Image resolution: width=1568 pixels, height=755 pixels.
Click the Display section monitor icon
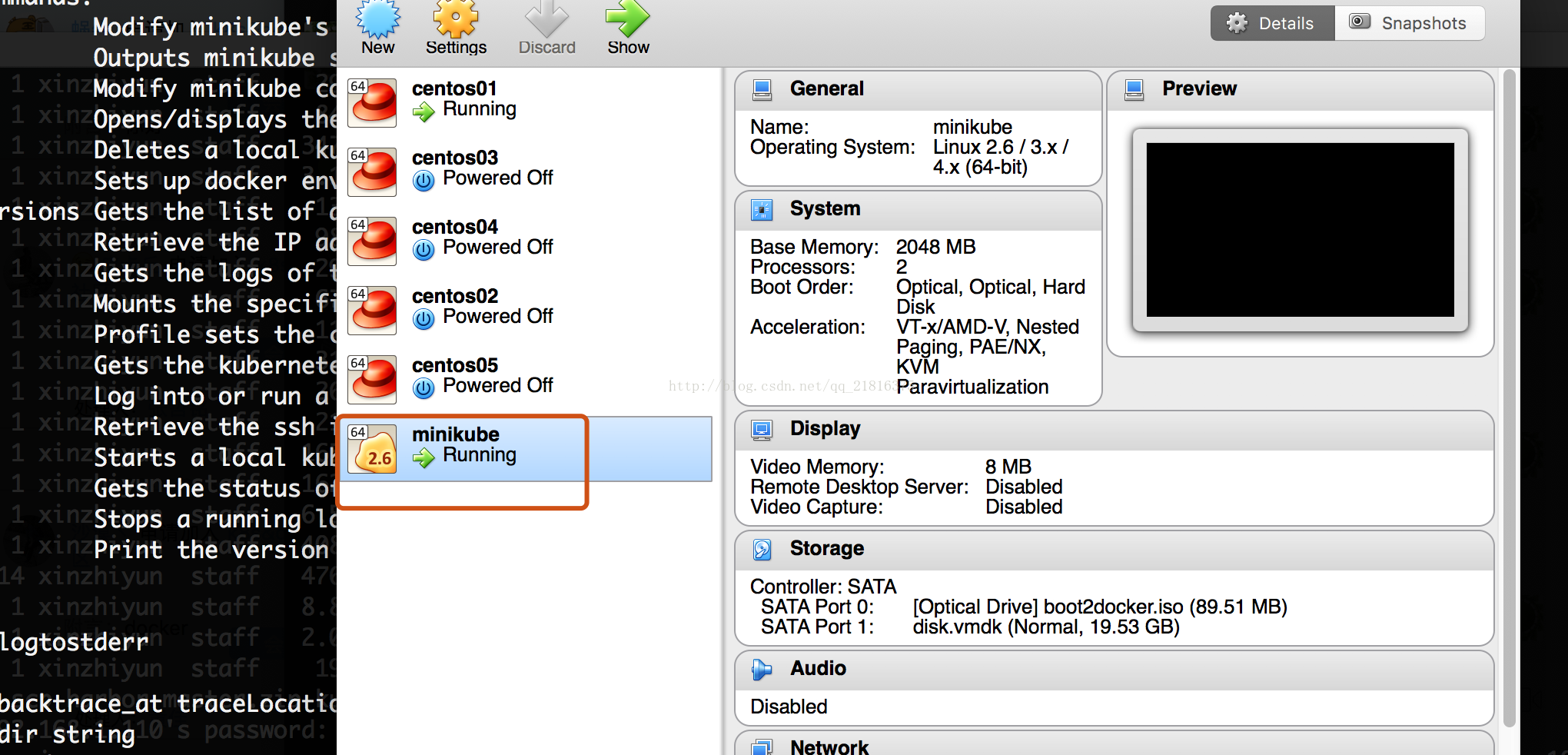[762, 430]
